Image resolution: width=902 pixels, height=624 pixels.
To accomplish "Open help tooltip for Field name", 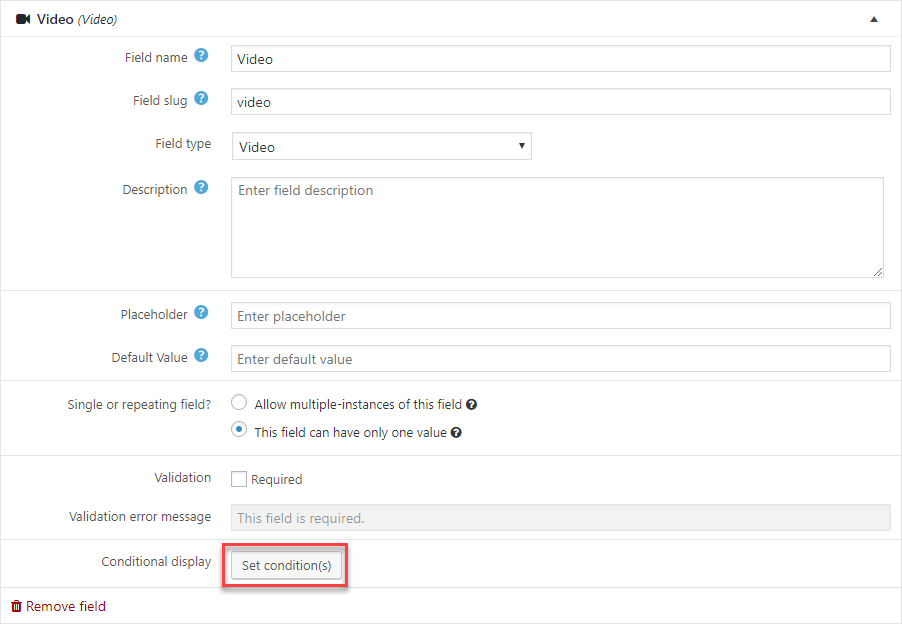I will pyautogui.click(x=201, y=56).
